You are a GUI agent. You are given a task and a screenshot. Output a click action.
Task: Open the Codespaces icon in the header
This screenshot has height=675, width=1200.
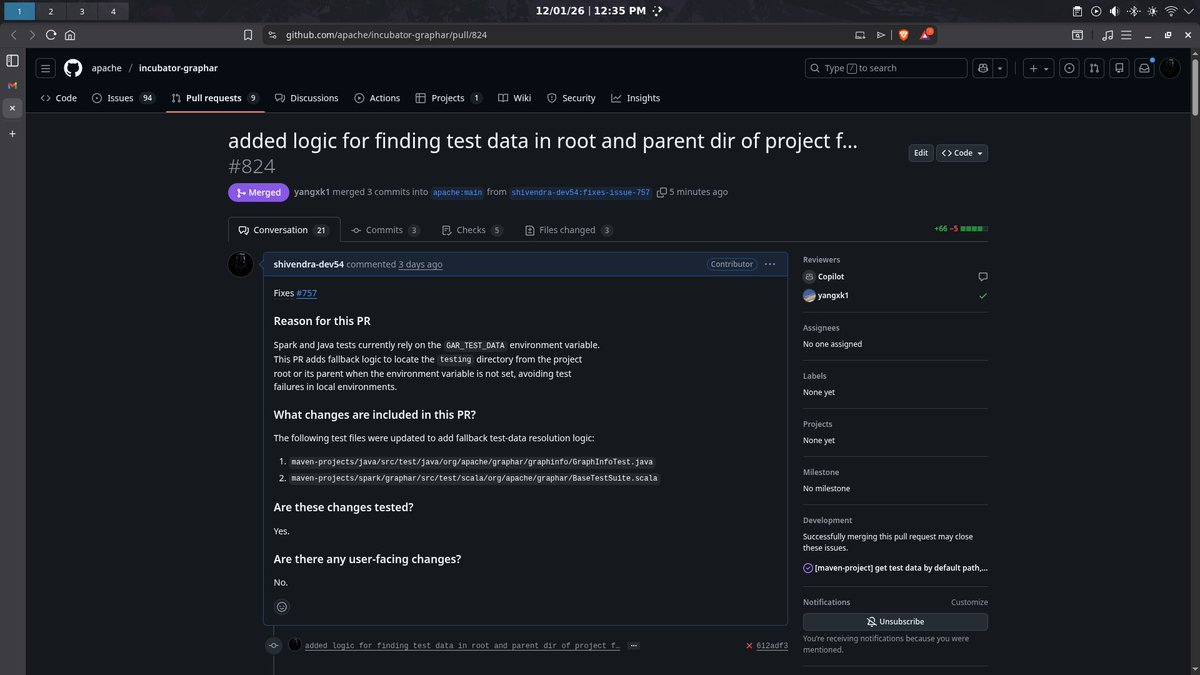click(1119, 67)
